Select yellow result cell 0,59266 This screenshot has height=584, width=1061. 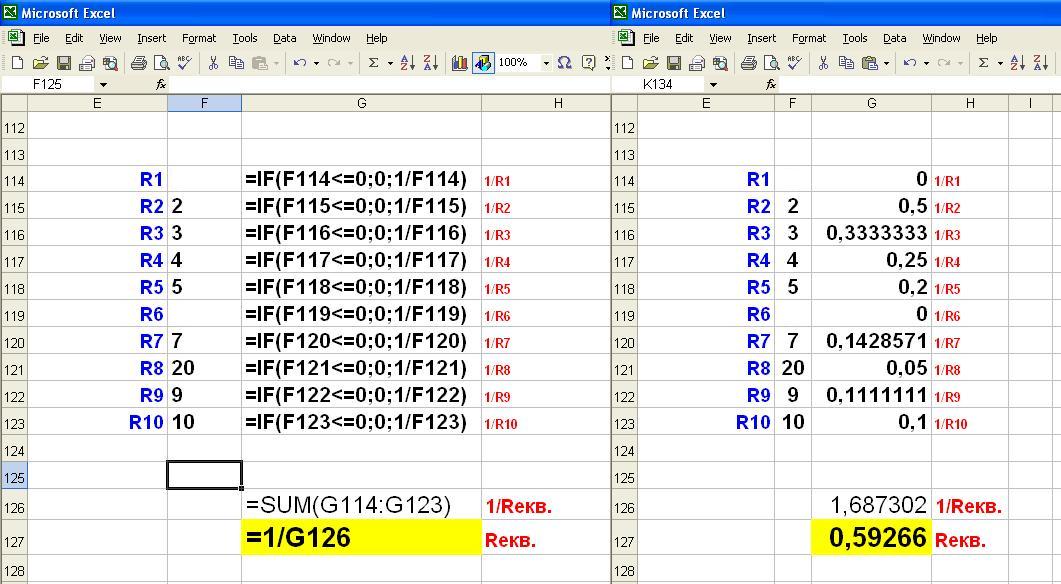(872, 538)
